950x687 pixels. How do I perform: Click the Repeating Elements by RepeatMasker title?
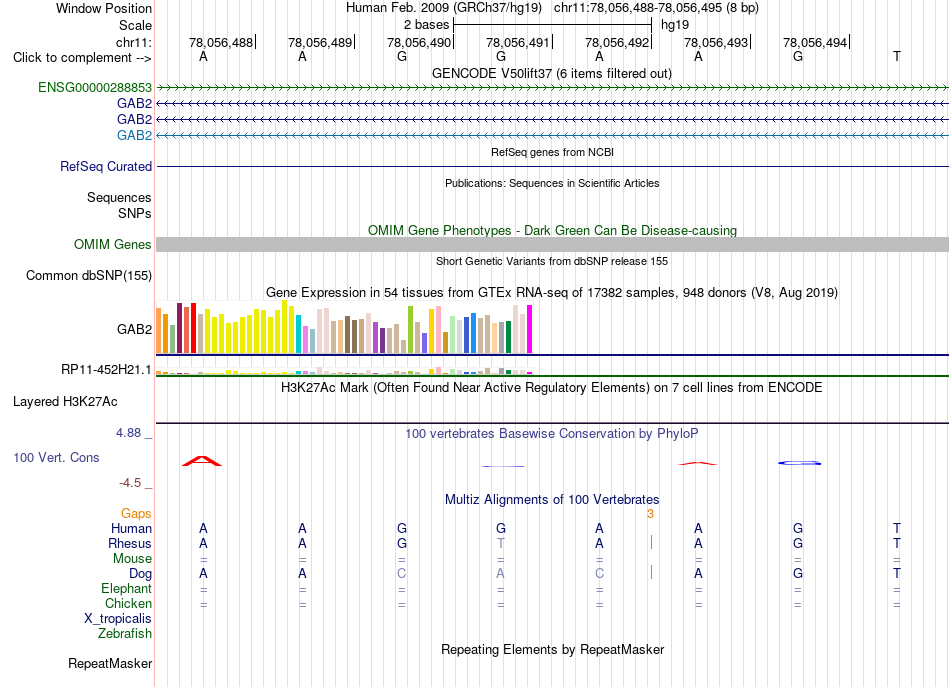pyautogui.click(x=552, y=649)
